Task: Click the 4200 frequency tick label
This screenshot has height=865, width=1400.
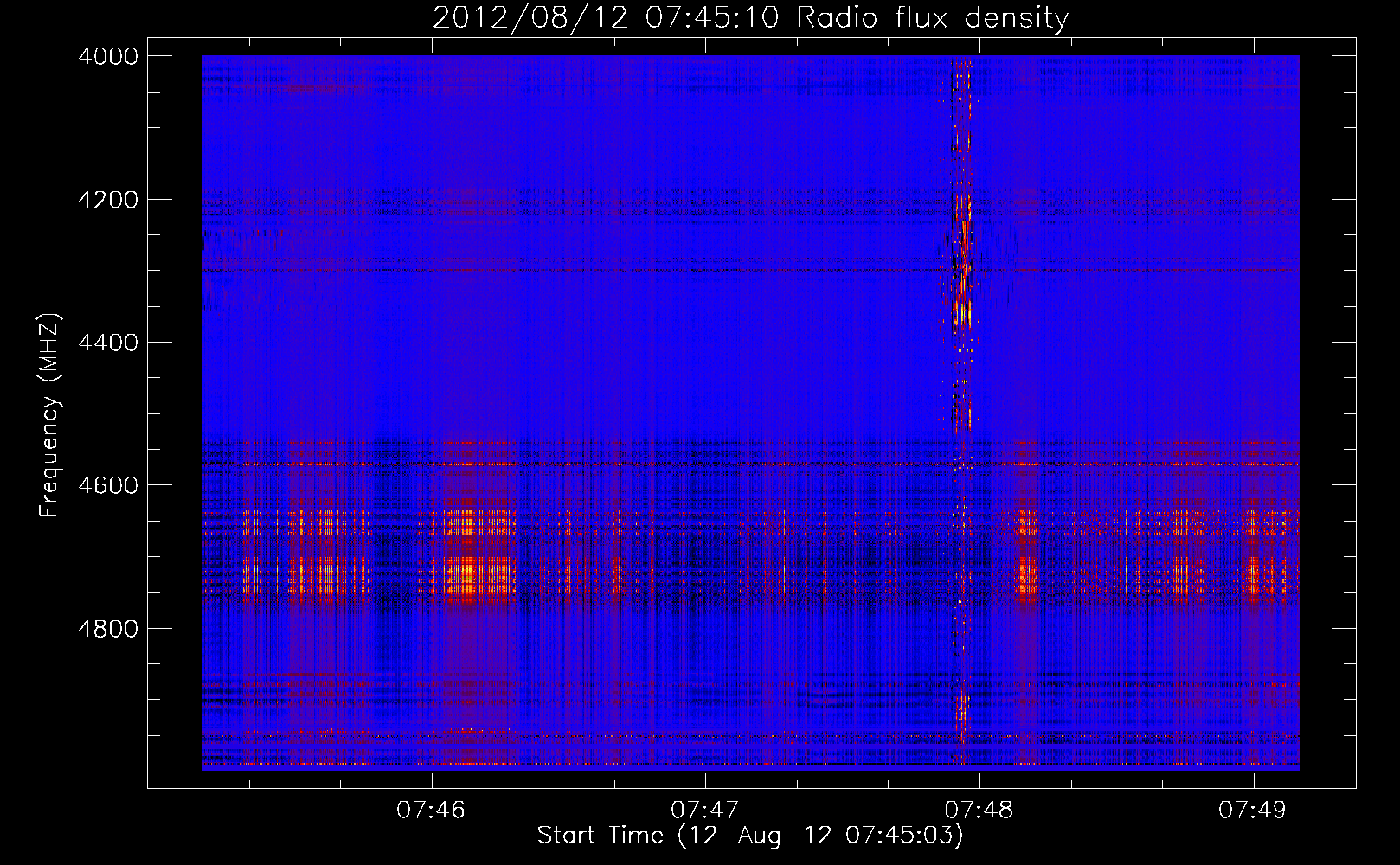Action: pyautogui.click(x=108, y=200)
